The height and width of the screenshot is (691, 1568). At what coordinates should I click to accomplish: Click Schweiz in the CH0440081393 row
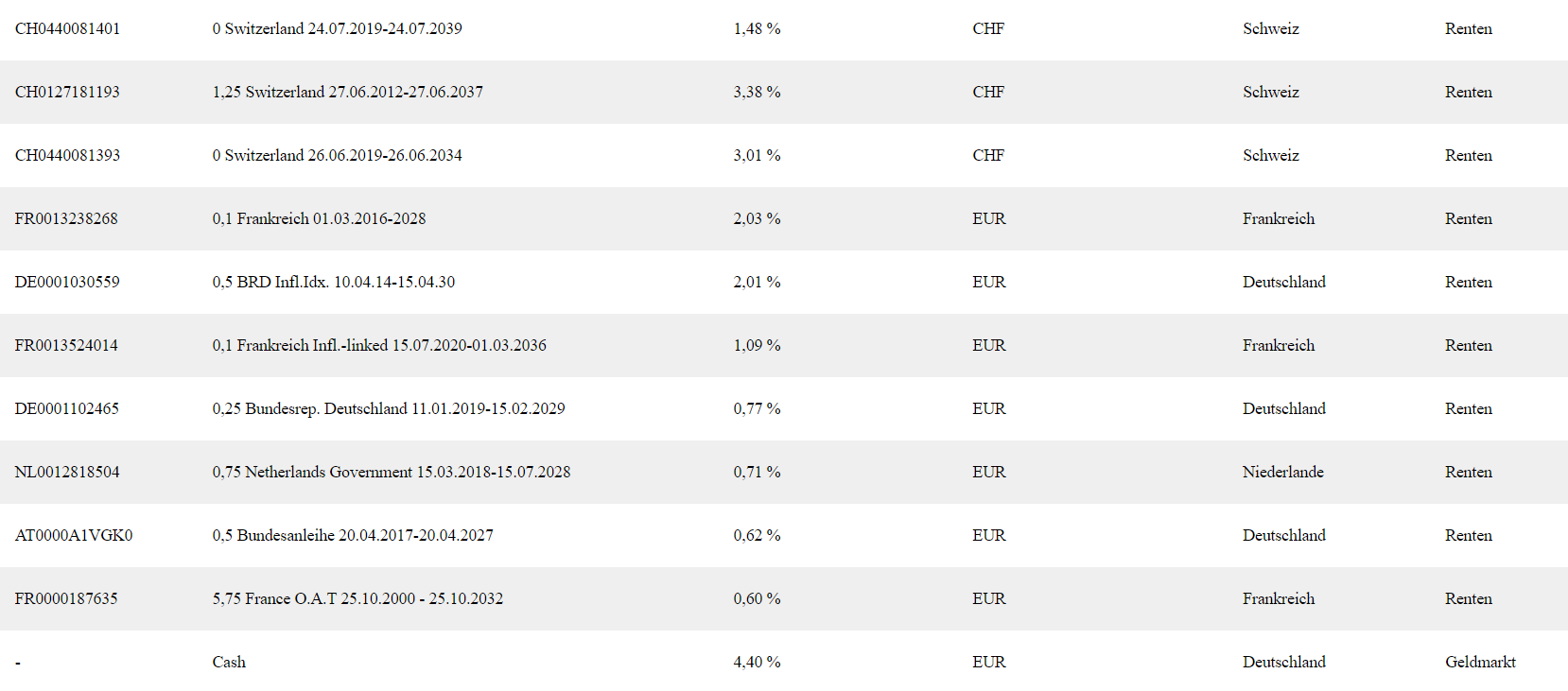pyautogui.click(x=1270, y=156)
